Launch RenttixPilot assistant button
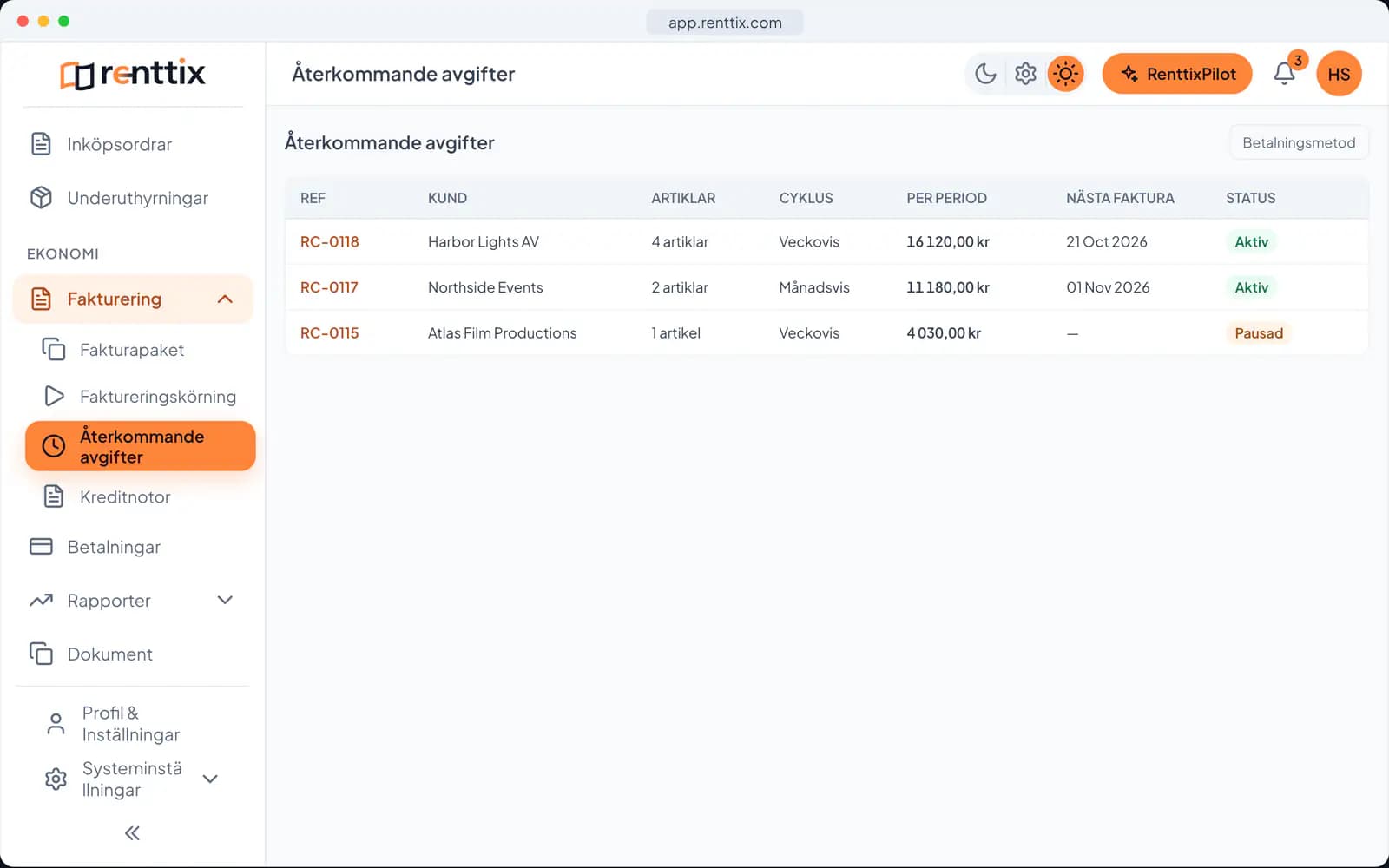The image size is (1389, 868). point(1177,74)
